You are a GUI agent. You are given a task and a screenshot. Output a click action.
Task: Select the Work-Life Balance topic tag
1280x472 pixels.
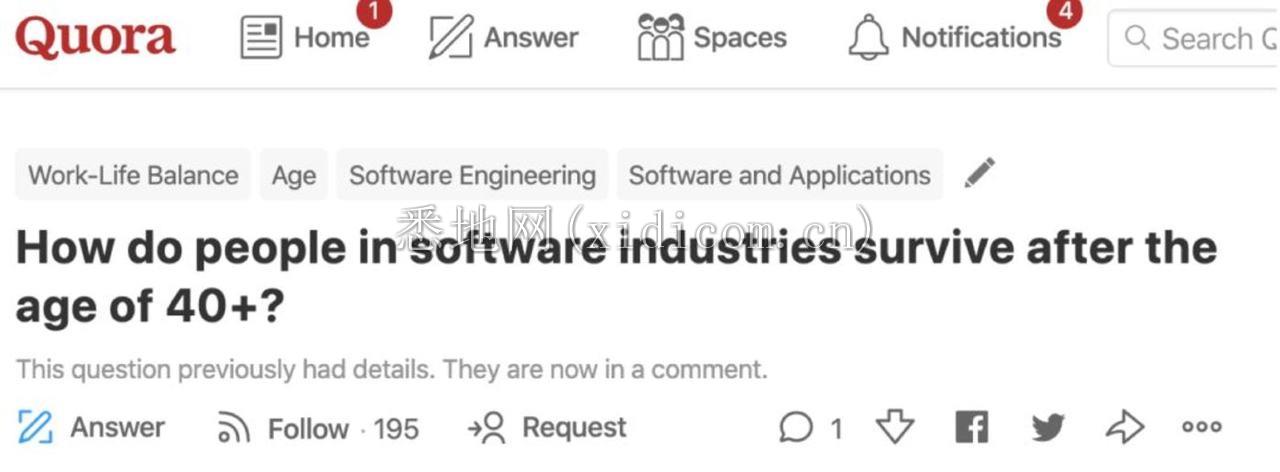[x=133, y=175]
